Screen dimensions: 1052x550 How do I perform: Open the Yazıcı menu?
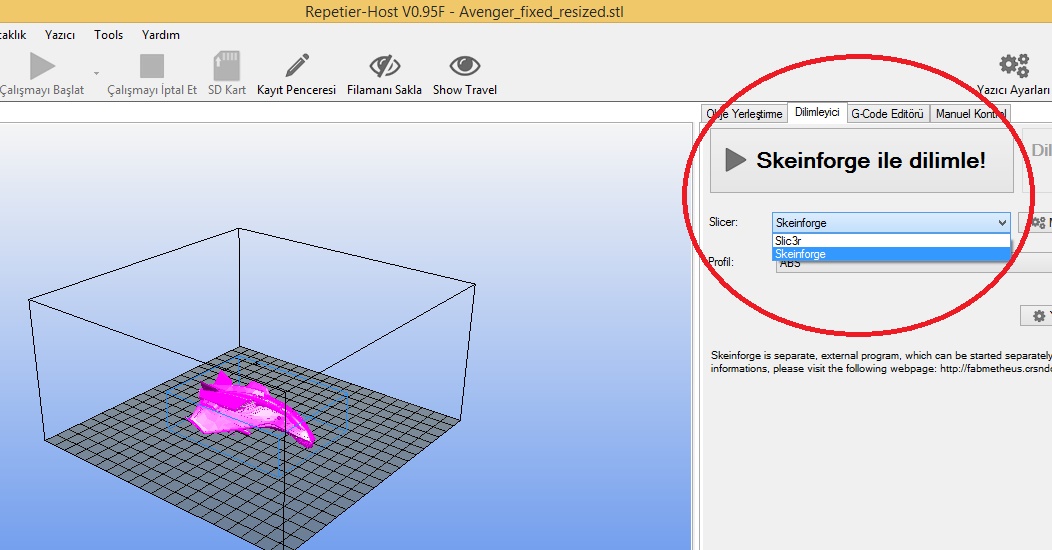(60, 35)
